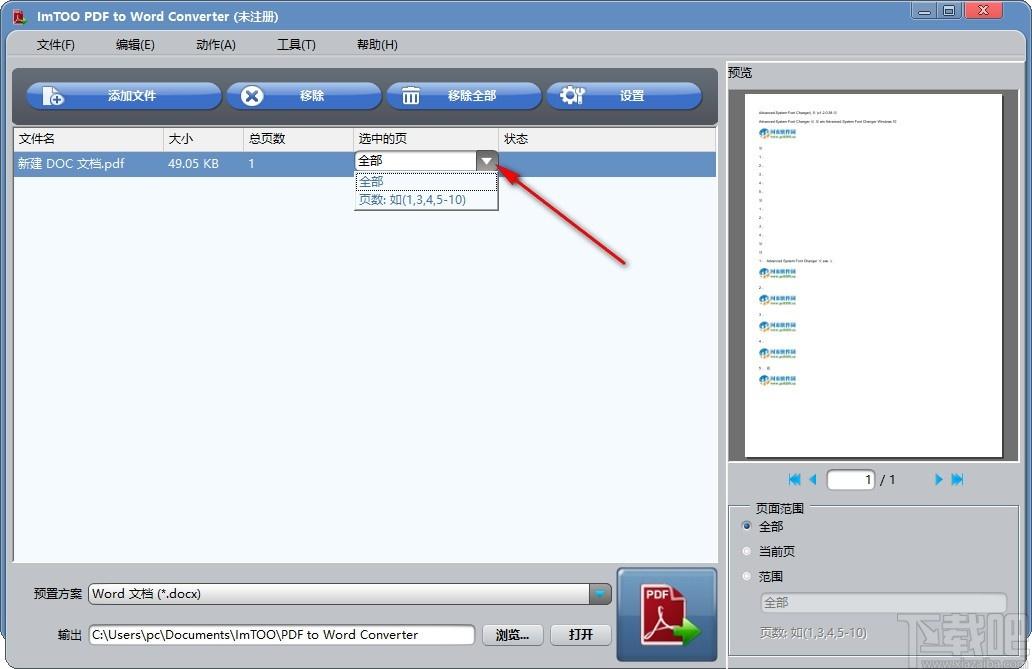Click the output path field
Image resolution: width=1032 pixels, height=669 pixels.
click(282, 635)
